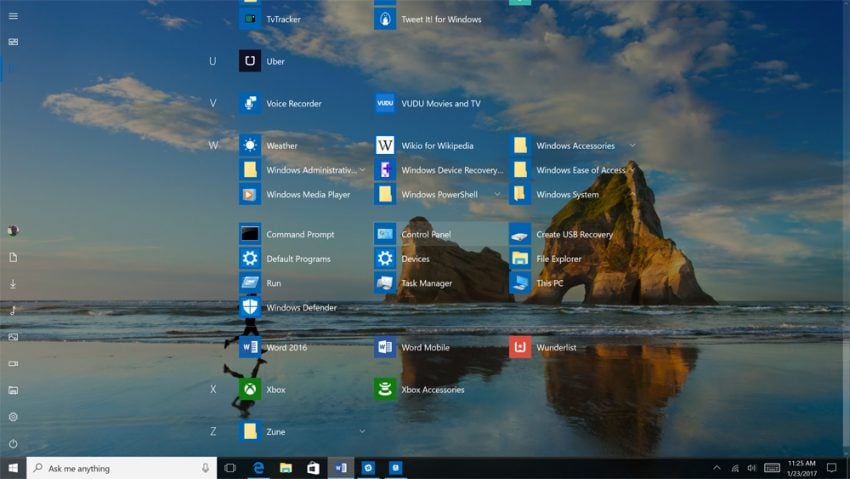Expand the Windows Accessories folder chevron
Viewport: 850px width, 479px height.
point(632,145)
